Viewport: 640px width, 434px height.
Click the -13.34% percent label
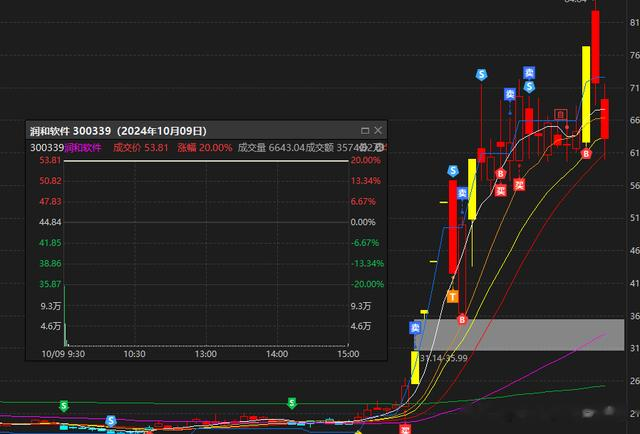pos(368,263)
